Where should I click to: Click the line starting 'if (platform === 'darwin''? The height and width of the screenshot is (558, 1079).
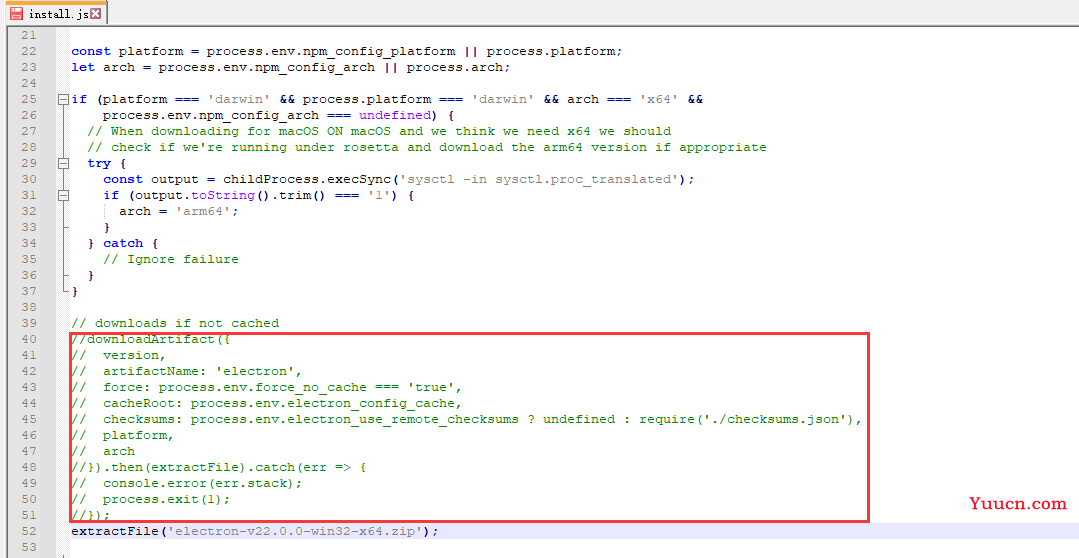click(387, 100)
